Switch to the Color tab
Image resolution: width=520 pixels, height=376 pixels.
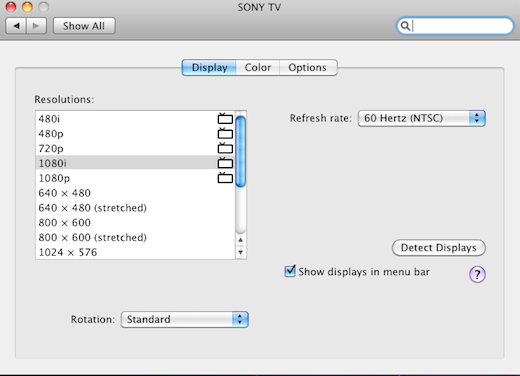click(258, 68)
